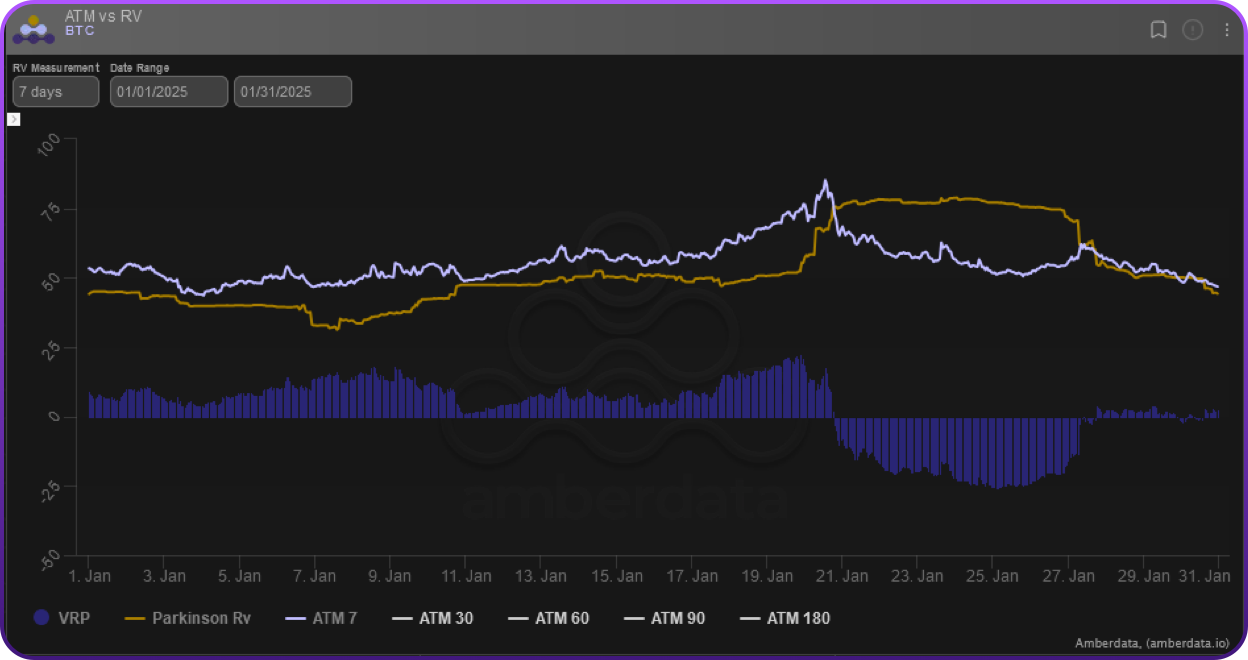The height and width of the screenshot is (660, 1248).
Task: Click the BTC label under chart title
Action: click(80, 31)
